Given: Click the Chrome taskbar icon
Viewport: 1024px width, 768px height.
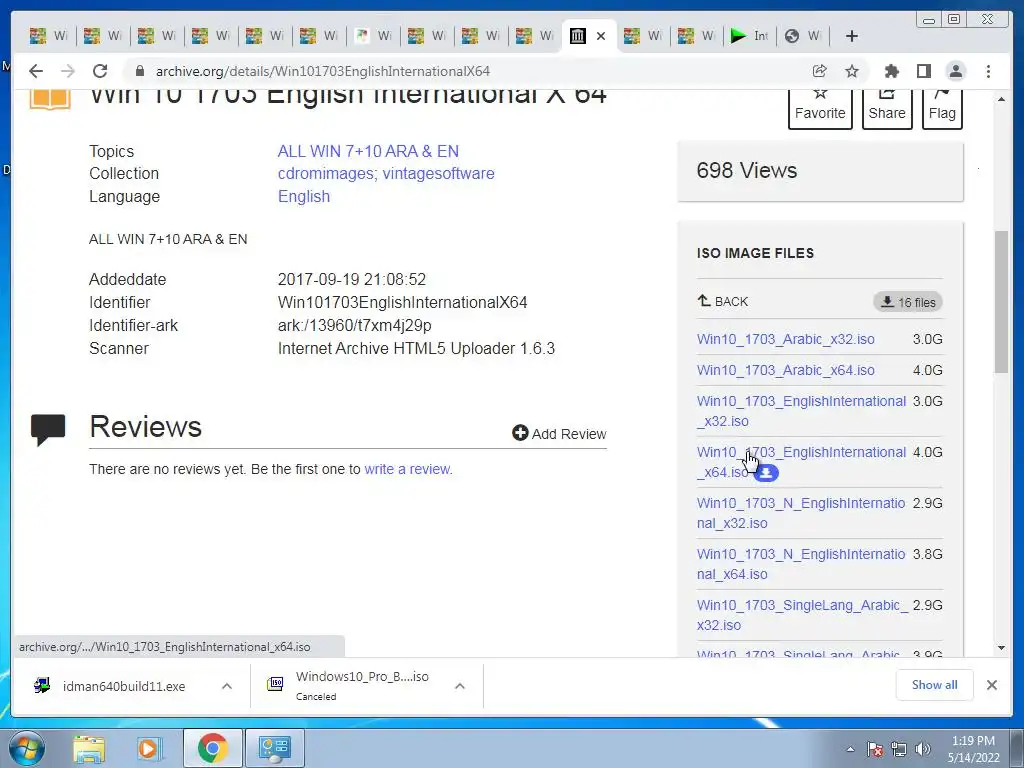Looking at the screenshot, I should (x=213, y=748).
